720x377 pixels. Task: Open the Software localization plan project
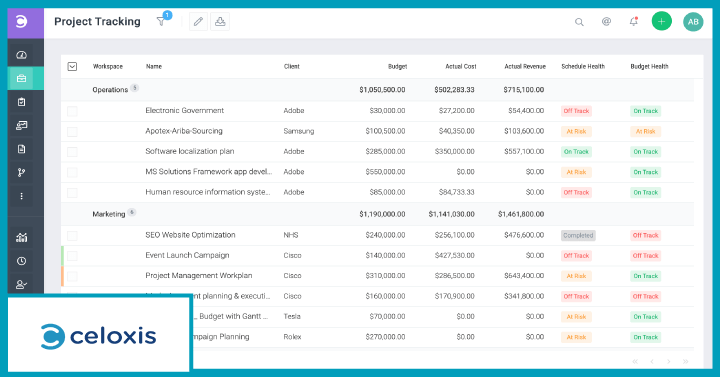[x=190, y=151]
